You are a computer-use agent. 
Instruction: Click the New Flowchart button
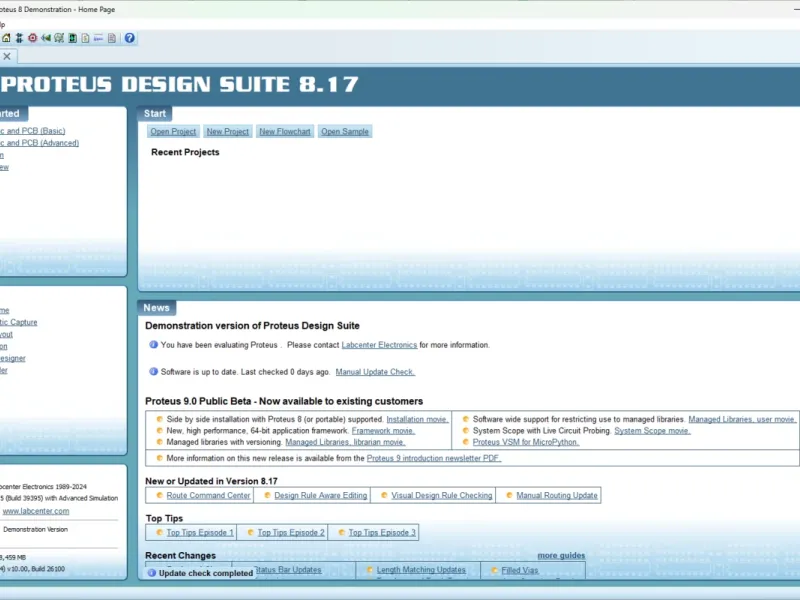pyautogui.click(x=285, y=132)
